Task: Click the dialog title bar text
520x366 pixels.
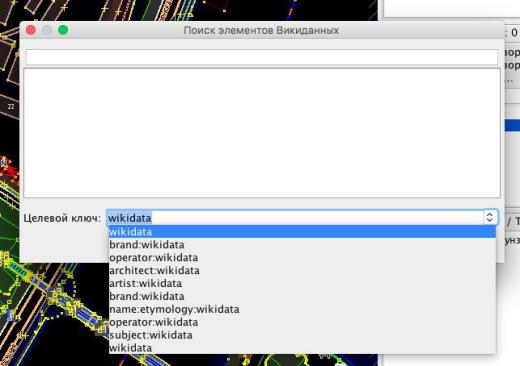Action: pyautogui.click(x=261, y=30)
